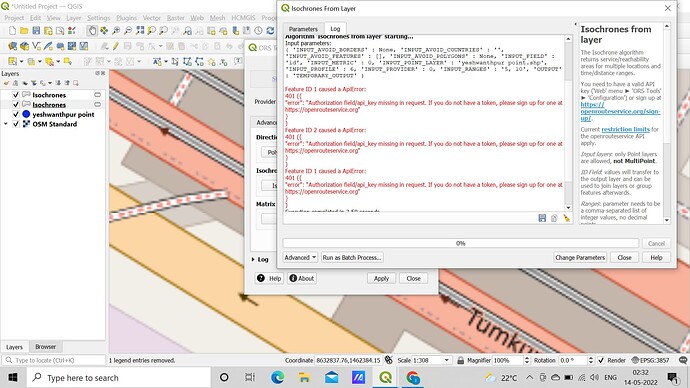Adjust Rotation stepper arrows
This screenshot has width=690, height=388.
point(591,360)
